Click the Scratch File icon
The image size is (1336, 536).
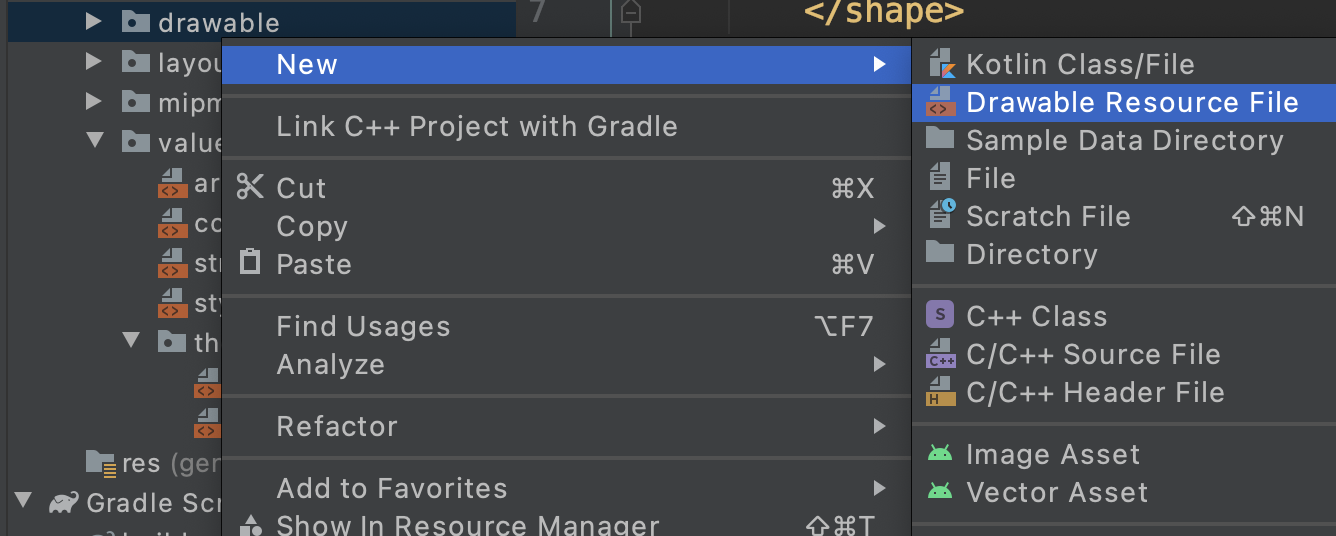(941, 216)
